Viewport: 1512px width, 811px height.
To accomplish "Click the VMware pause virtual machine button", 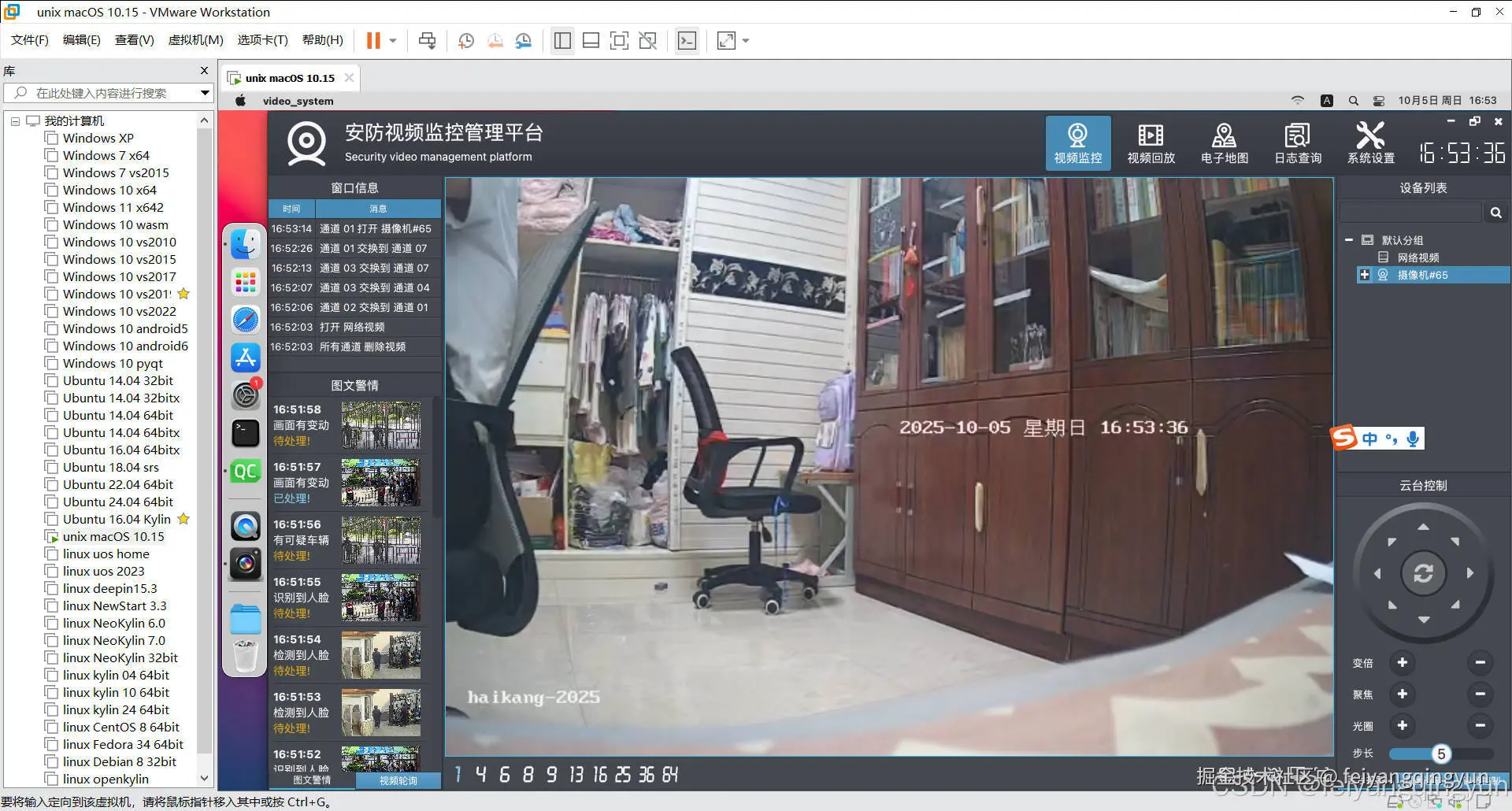I will (x=373, y=40).
